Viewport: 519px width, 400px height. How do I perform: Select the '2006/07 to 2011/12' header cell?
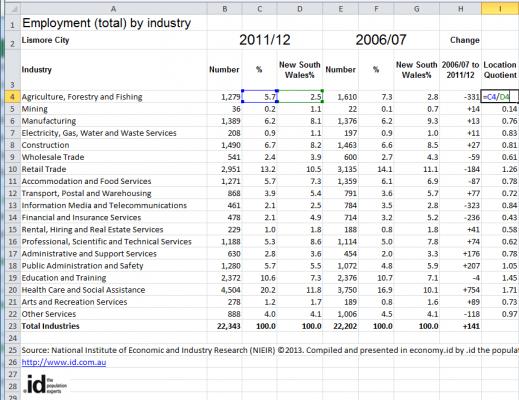pos(461,70)
